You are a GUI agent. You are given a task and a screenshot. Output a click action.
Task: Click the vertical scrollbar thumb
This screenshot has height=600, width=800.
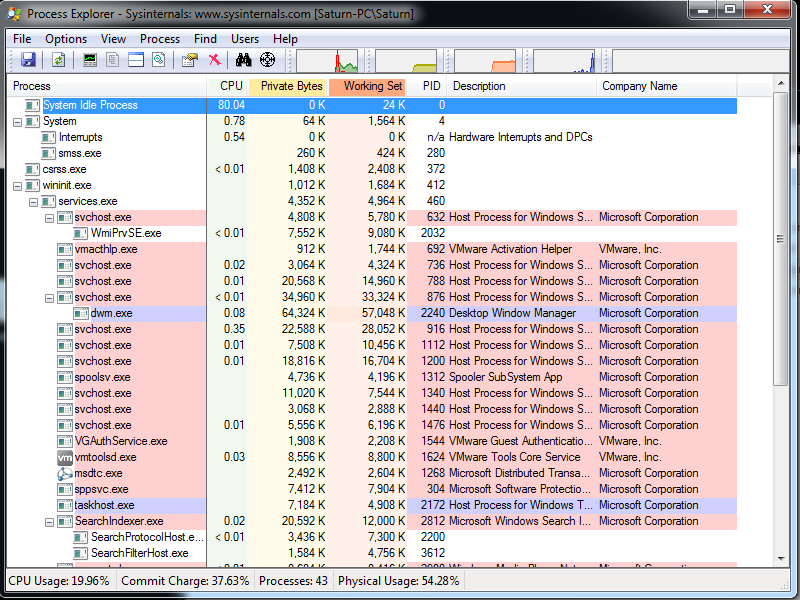[781, 238]
